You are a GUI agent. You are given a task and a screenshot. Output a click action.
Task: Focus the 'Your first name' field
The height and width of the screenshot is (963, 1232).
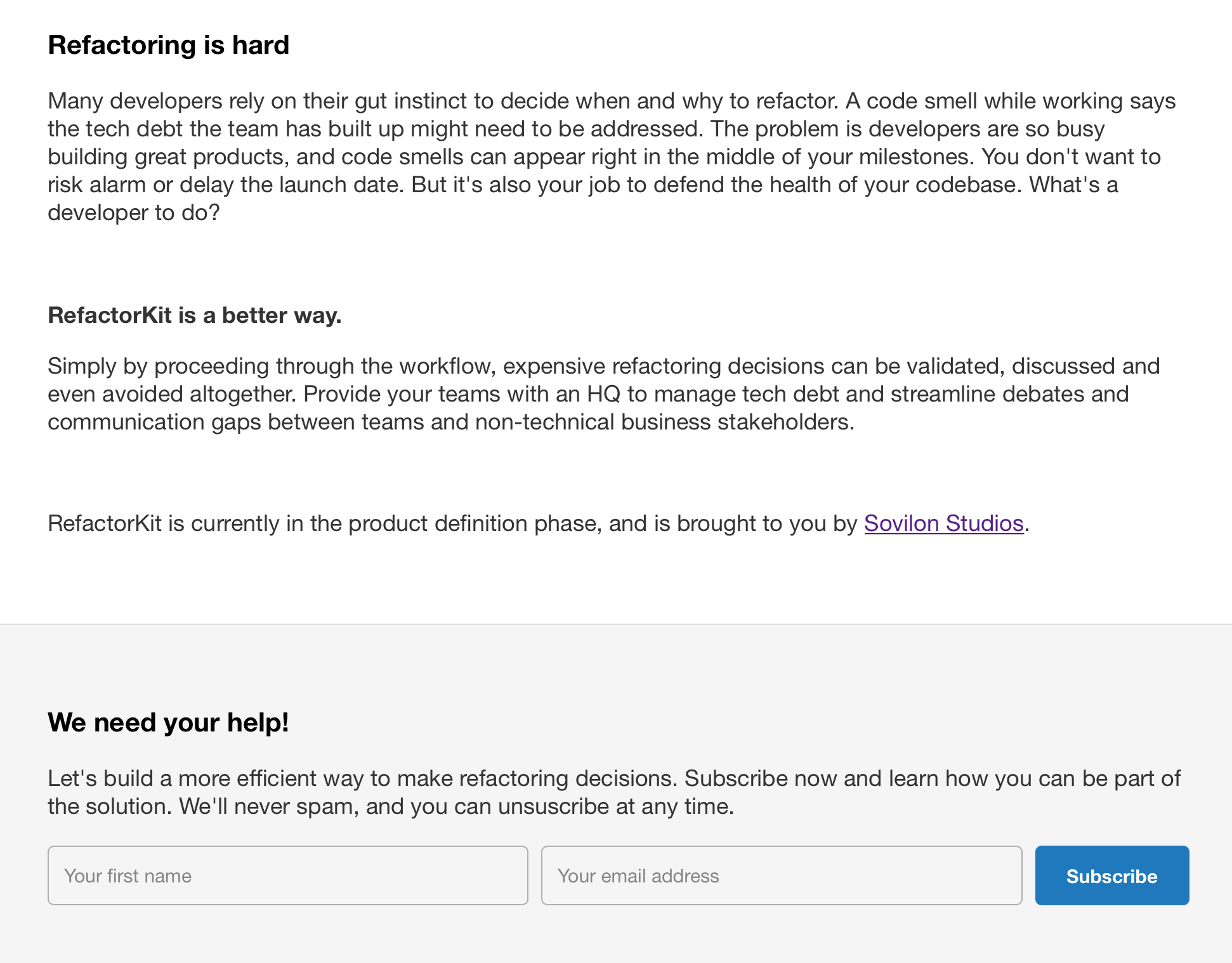pyautogui.click(x=287, y=875)
